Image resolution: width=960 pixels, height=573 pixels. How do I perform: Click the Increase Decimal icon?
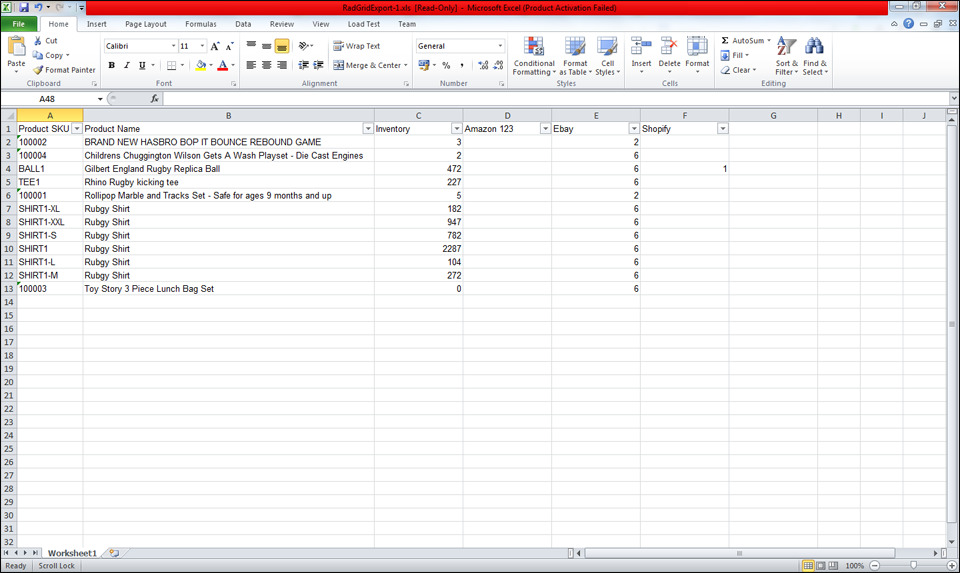483,65
